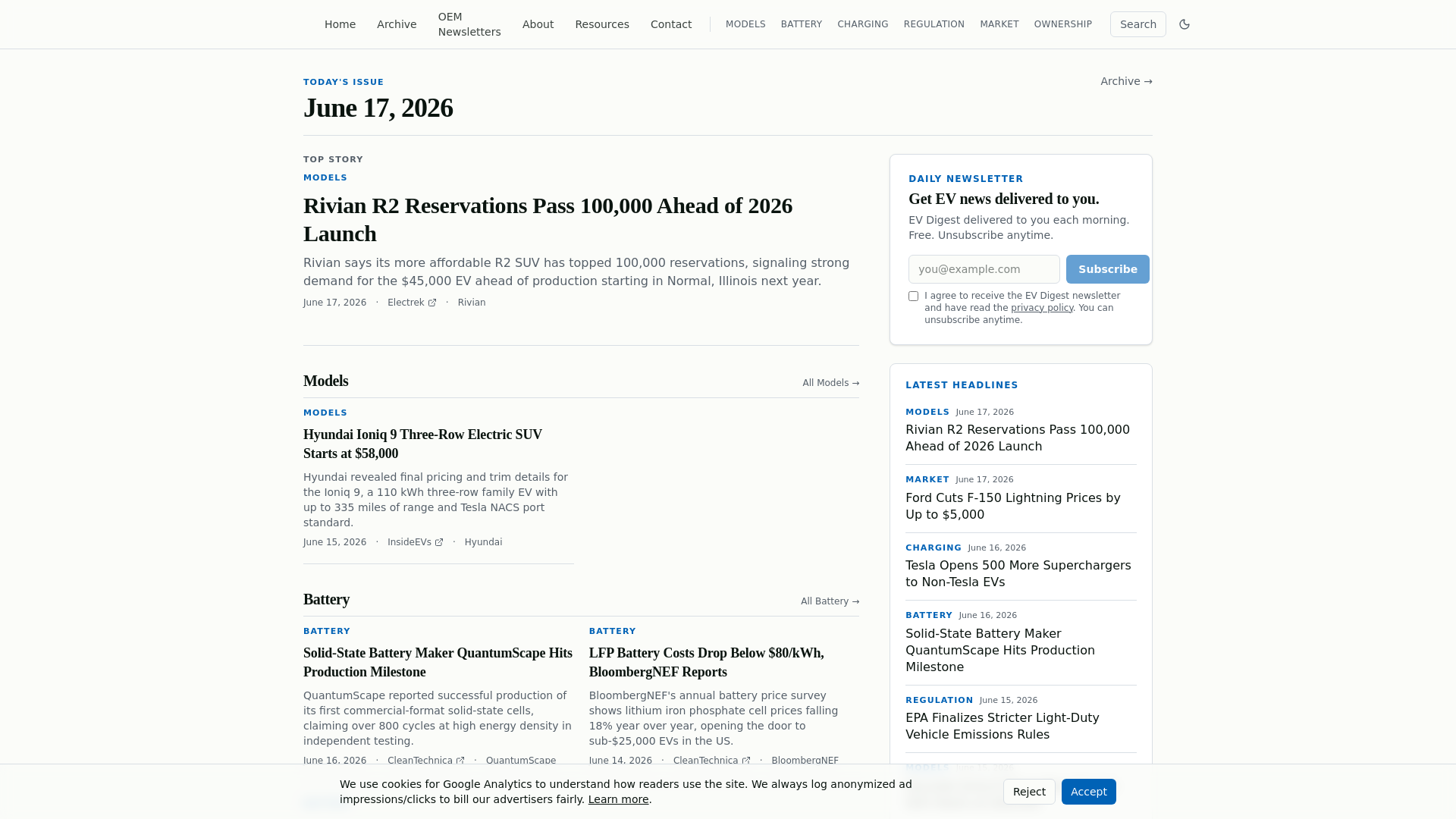Open Tesla Superchargers latest headline

coord(1018,573)
